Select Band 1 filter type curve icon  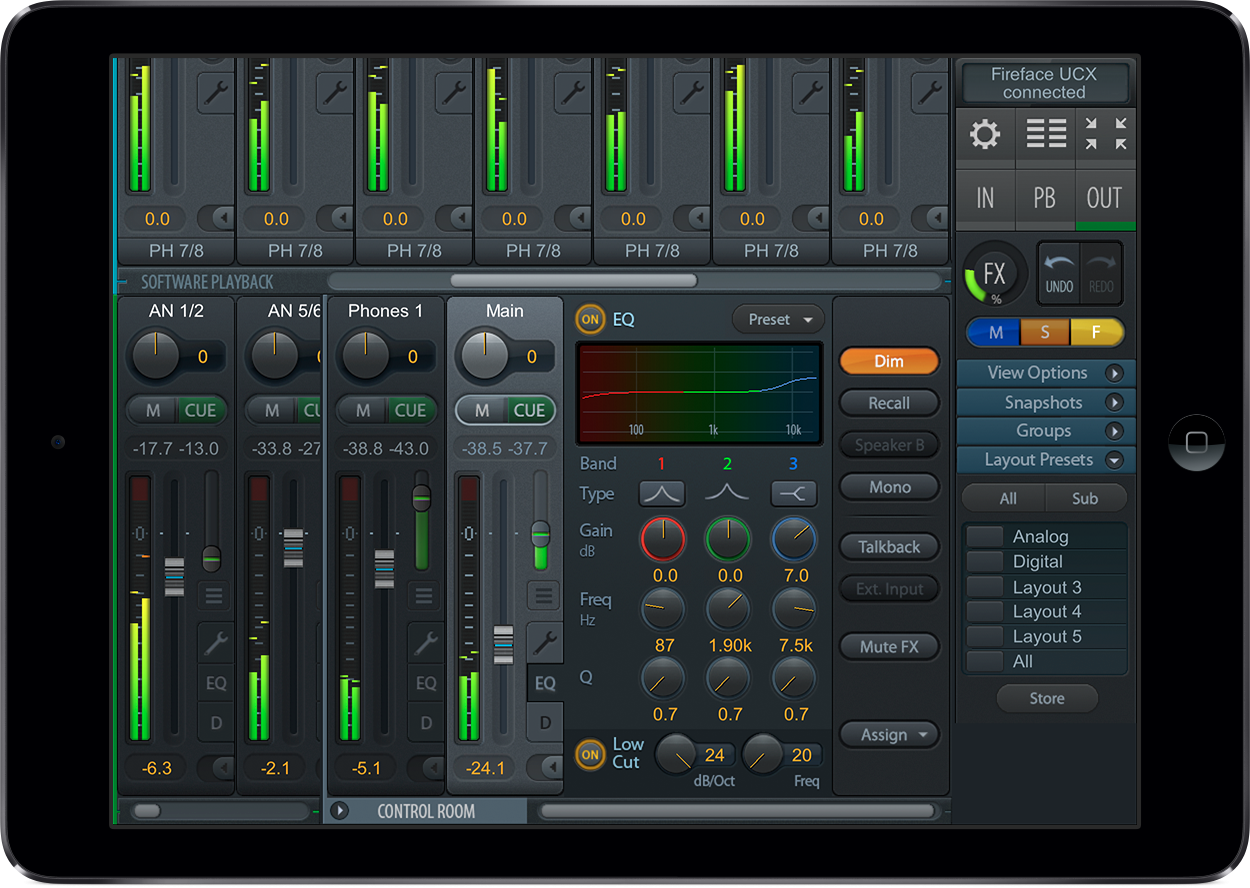(662, 493)
